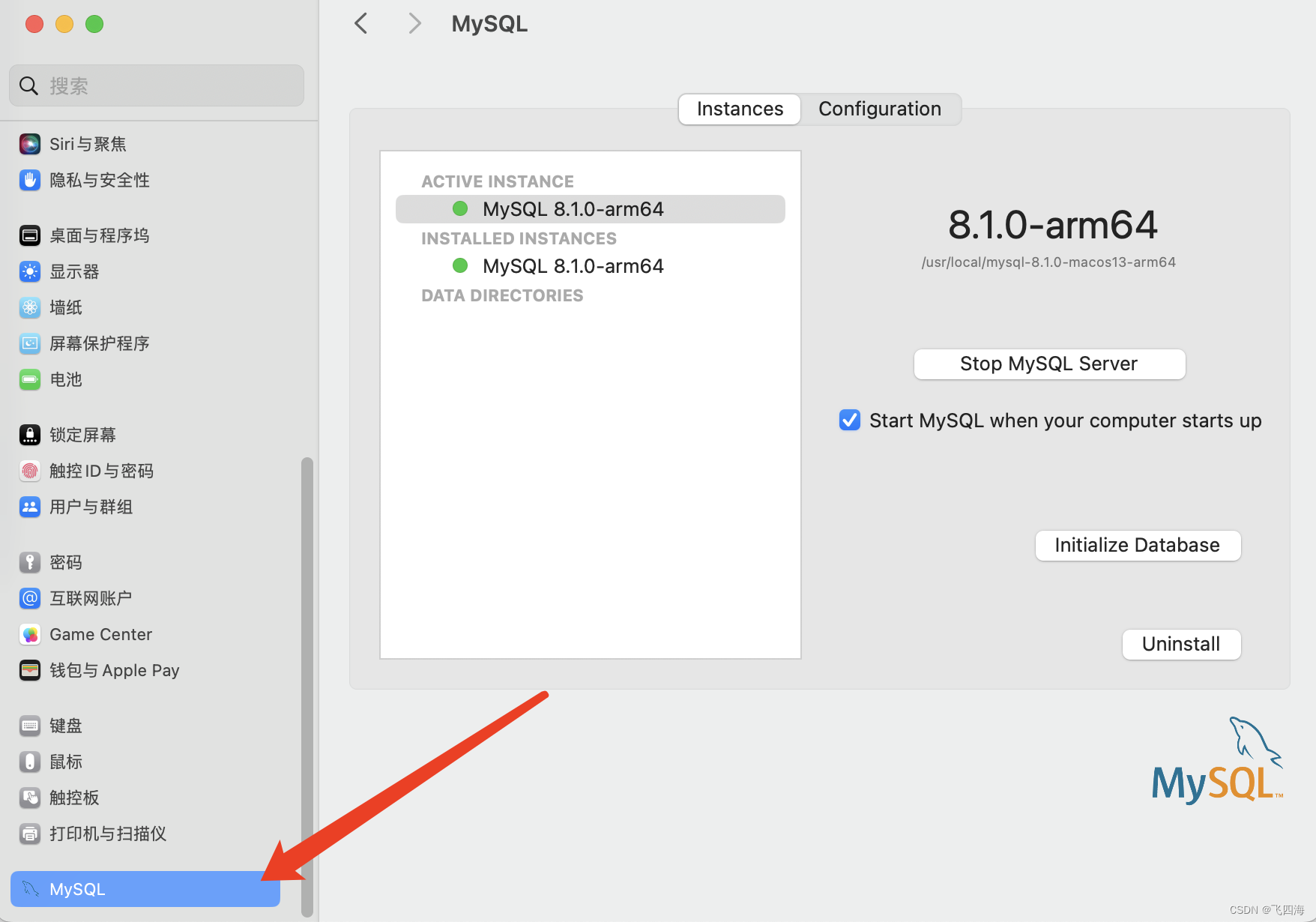The width and height of the screenshot is (1316, 922).
Task: Click the Uninstall button
Action: point(1181,644)
